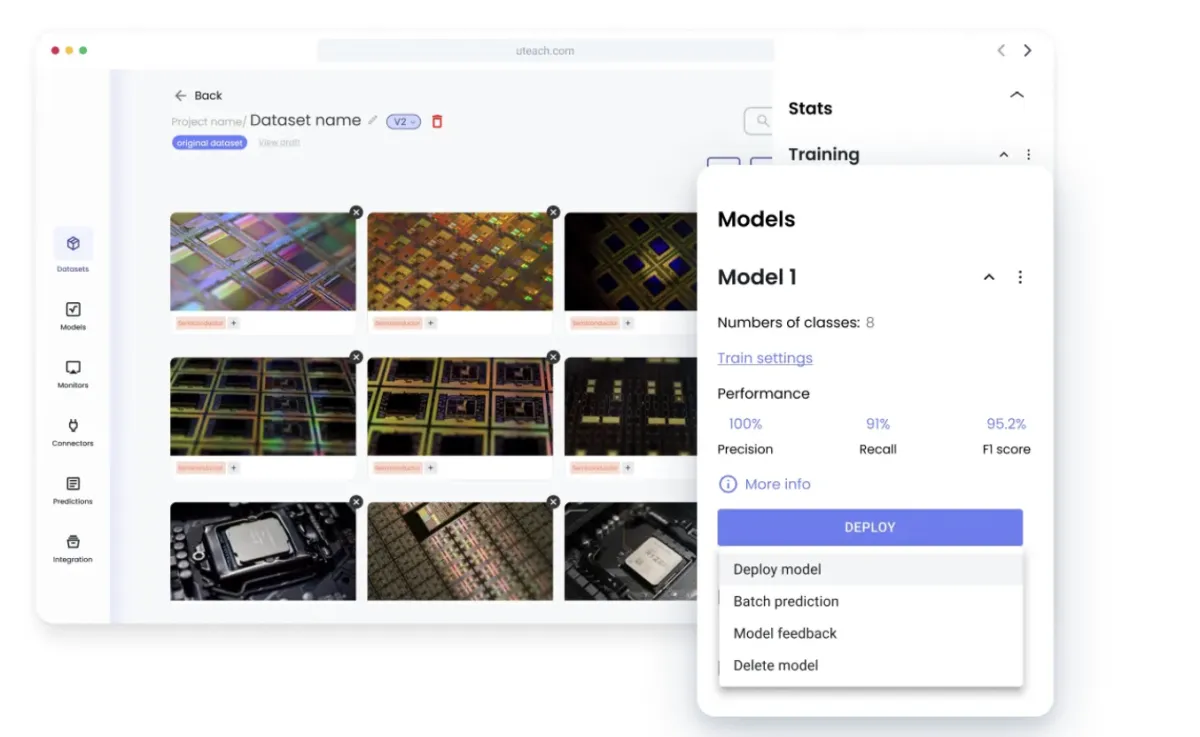Open the Predictions section in the sidebar
The height and width of the screenshot is (737, 1200).
[73, 490]
